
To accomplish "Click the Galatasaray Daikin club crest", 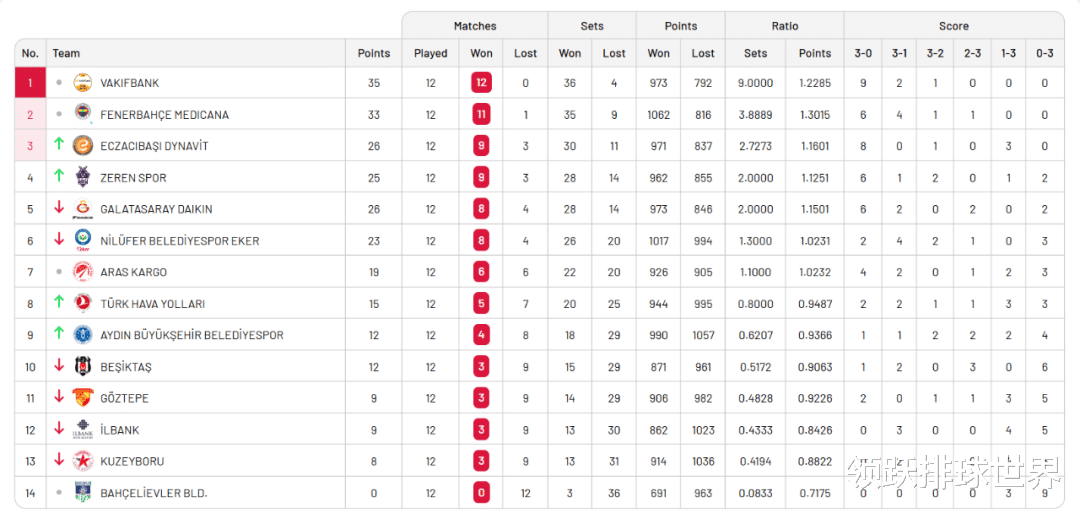I will coord(83,209).
